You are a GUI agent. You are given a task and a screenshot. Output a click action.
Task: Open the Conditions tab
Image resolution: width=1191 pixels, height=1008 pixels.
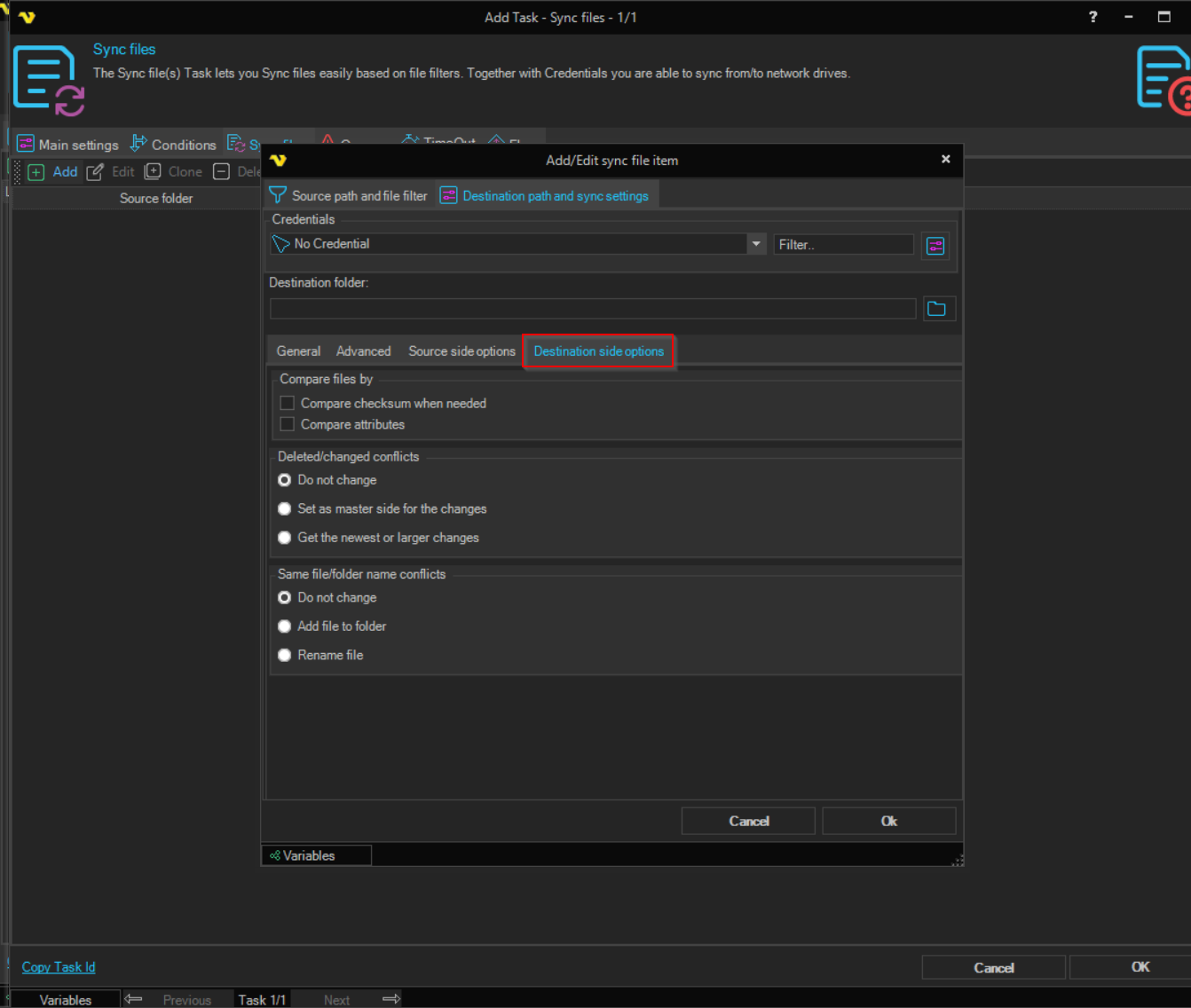(x=174, y=145)
